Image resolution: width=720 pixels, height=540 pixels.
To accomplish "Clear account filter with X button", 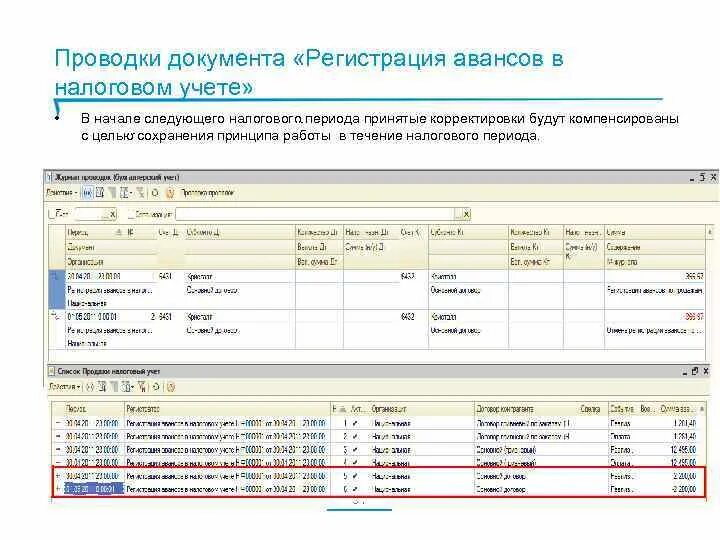I will (x=113, y=214).
